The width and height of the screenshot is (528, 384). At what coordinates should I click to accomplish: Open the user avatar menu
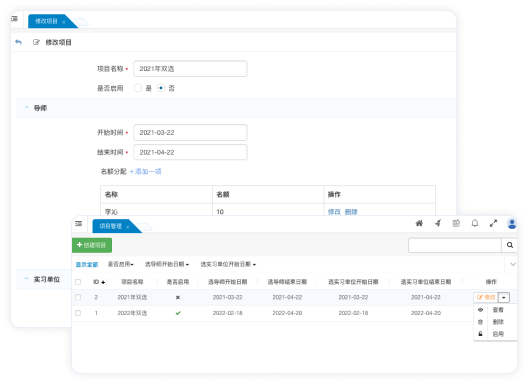tap(512, 223)
